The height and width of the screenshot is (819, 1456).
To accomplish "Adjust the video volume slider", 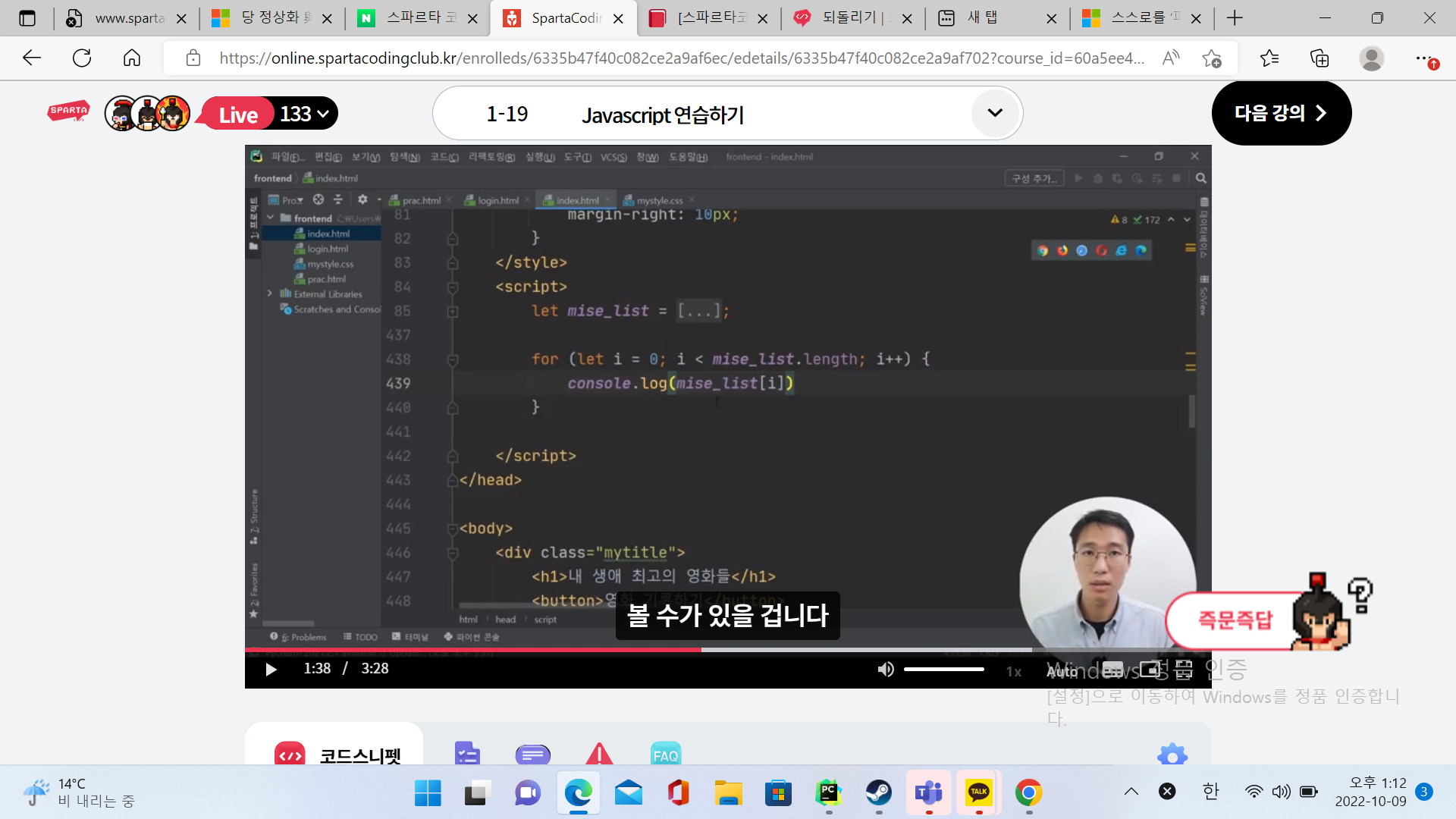I will [944, 669].
